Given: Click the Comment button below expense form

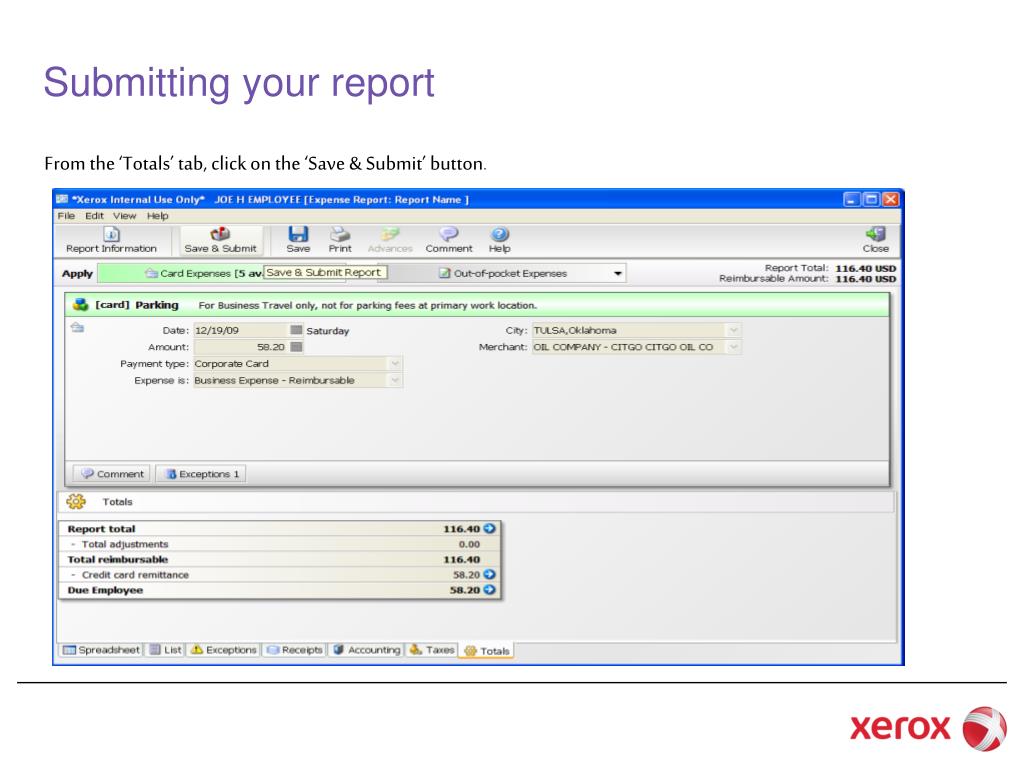Looking at the screenshot, I should pyautogui.click(x=112, y=473).
